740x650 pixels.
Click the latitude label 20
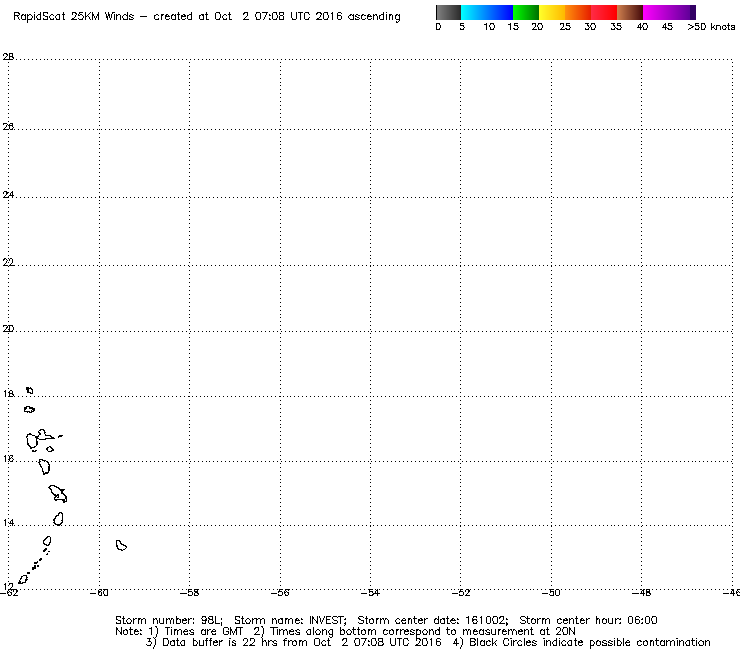[8, 329]
